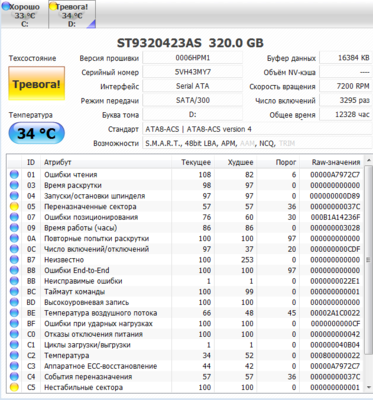Click blue status icon of Таймаут команды row

click(x=14, y=292)
